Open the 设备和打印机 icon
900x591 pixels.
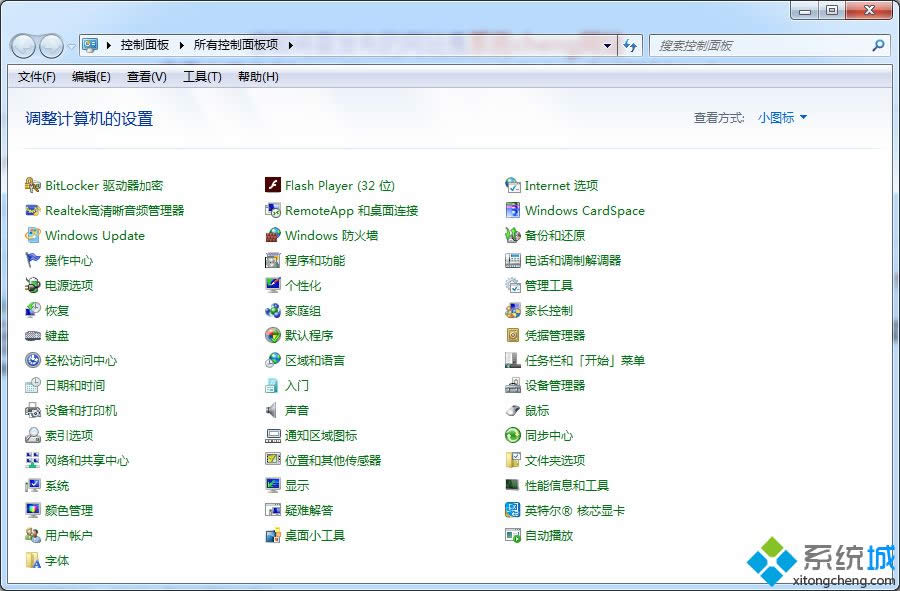(33, 410)
